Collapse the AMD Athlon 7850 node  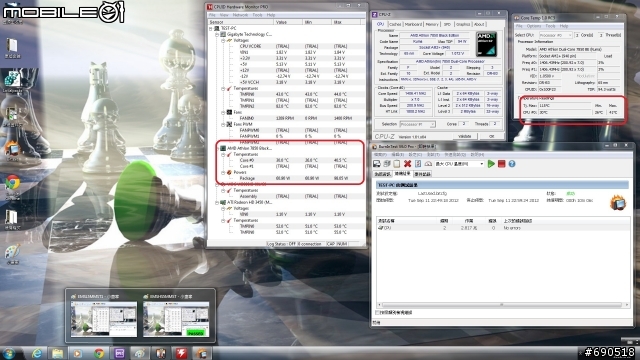click(218, 148)
